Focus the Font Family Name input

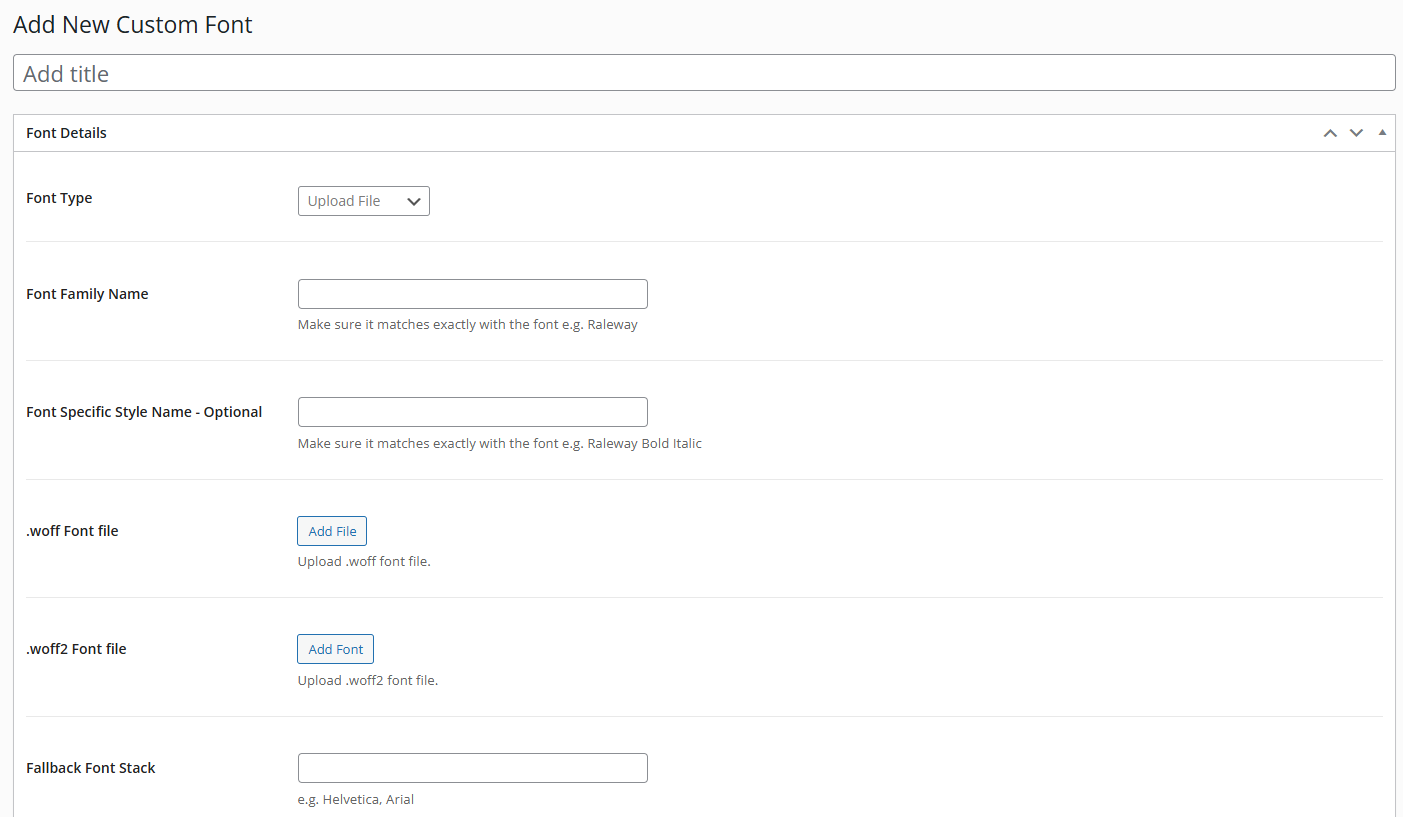point(473,294)
